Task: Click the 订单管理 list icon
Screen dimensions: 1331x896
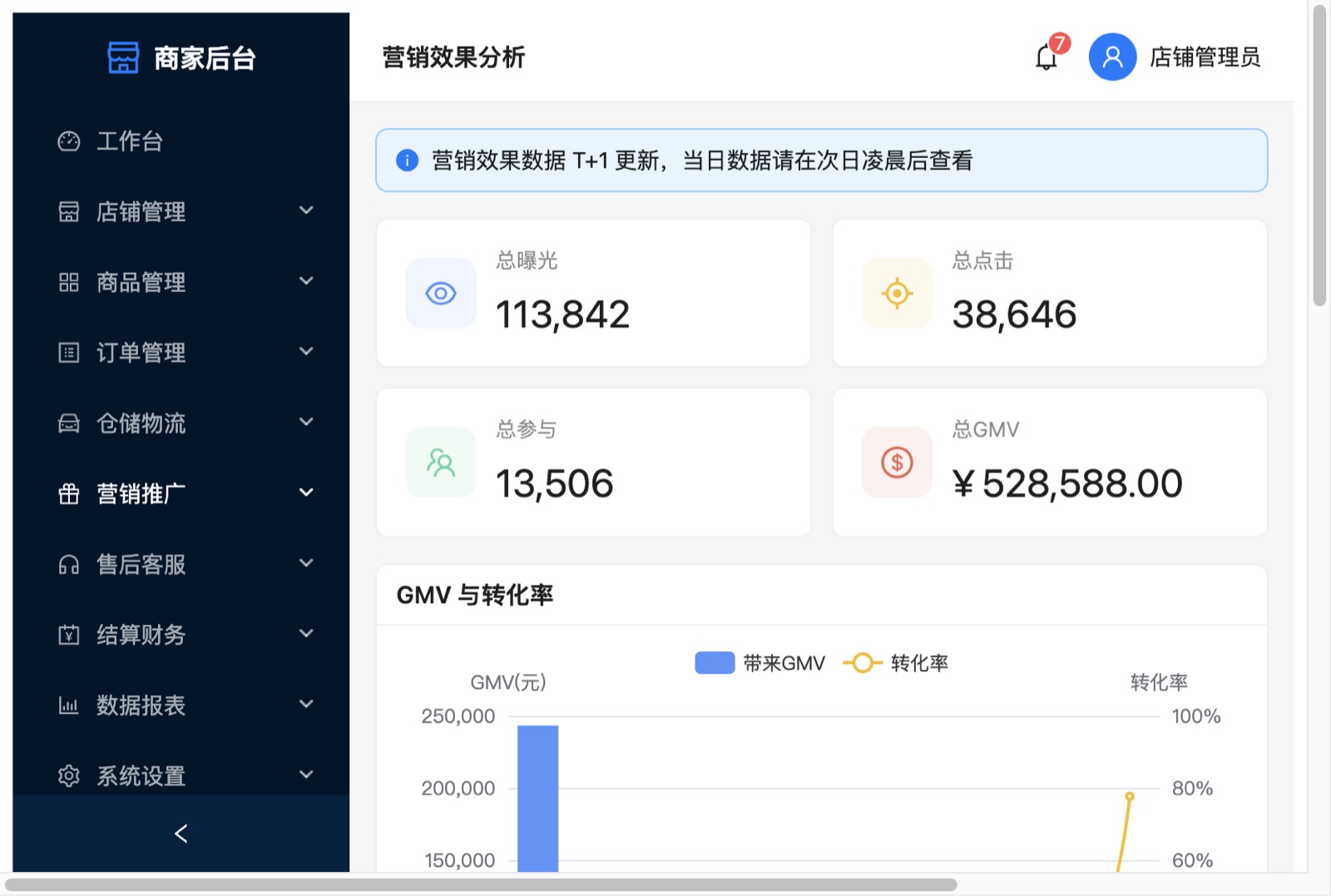Action: pos(69,353)
